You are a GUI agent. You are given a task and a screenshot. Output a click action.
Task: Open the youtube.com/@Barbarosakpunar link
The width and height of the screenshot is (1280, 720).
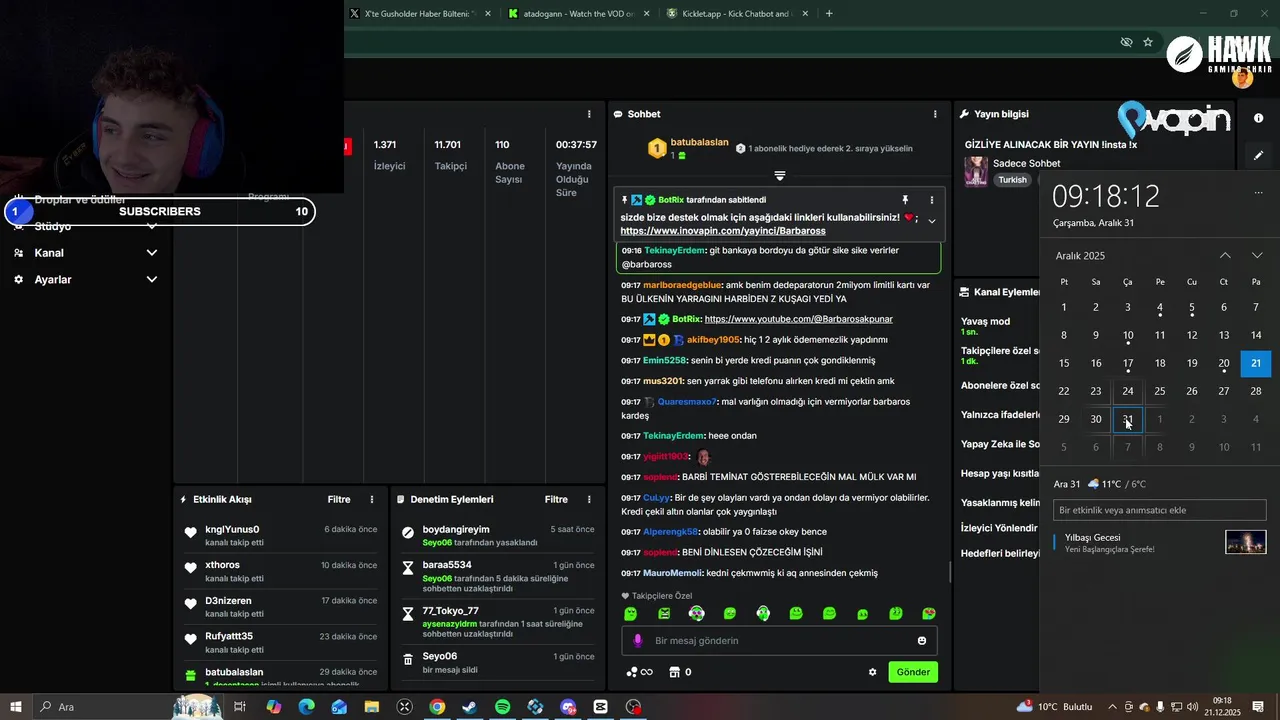tap(799, 319)
